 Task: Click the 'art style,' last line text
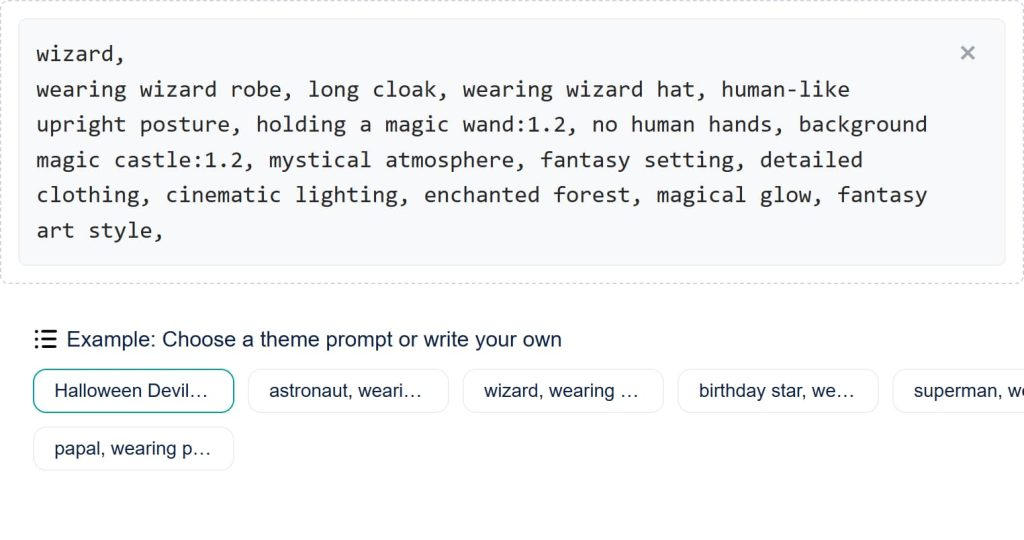pyautogui.click(x=100, y=230)
